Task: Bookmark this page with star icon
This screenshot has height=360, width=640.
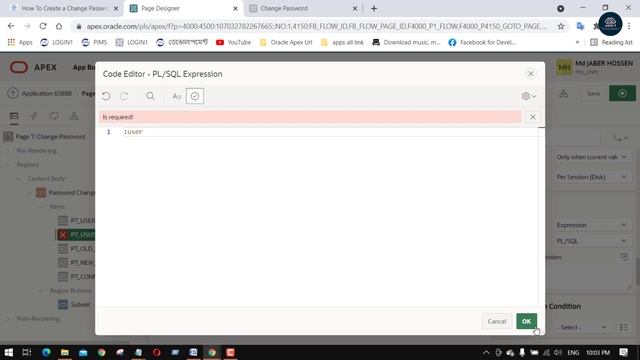Action: 561,26
